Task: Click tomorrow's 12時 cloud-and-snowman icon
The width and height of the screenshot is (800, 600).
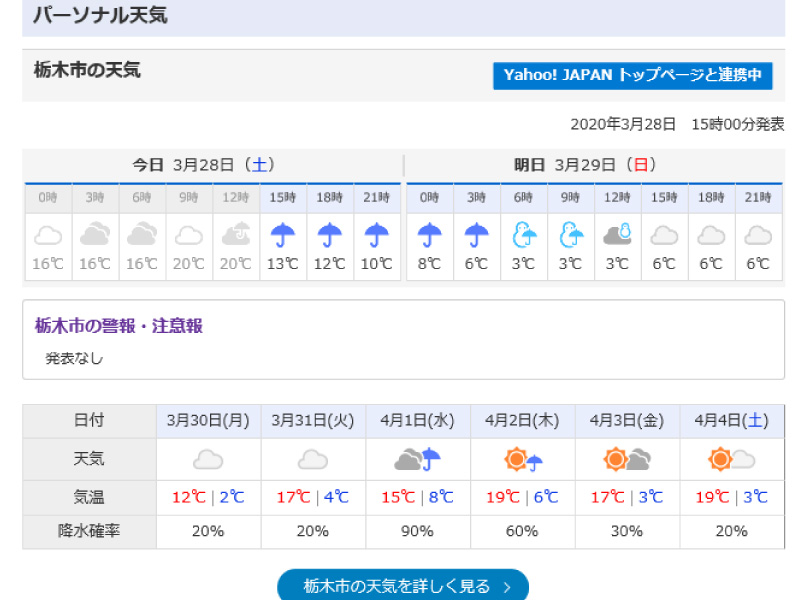Action: [x=617, y=235]
